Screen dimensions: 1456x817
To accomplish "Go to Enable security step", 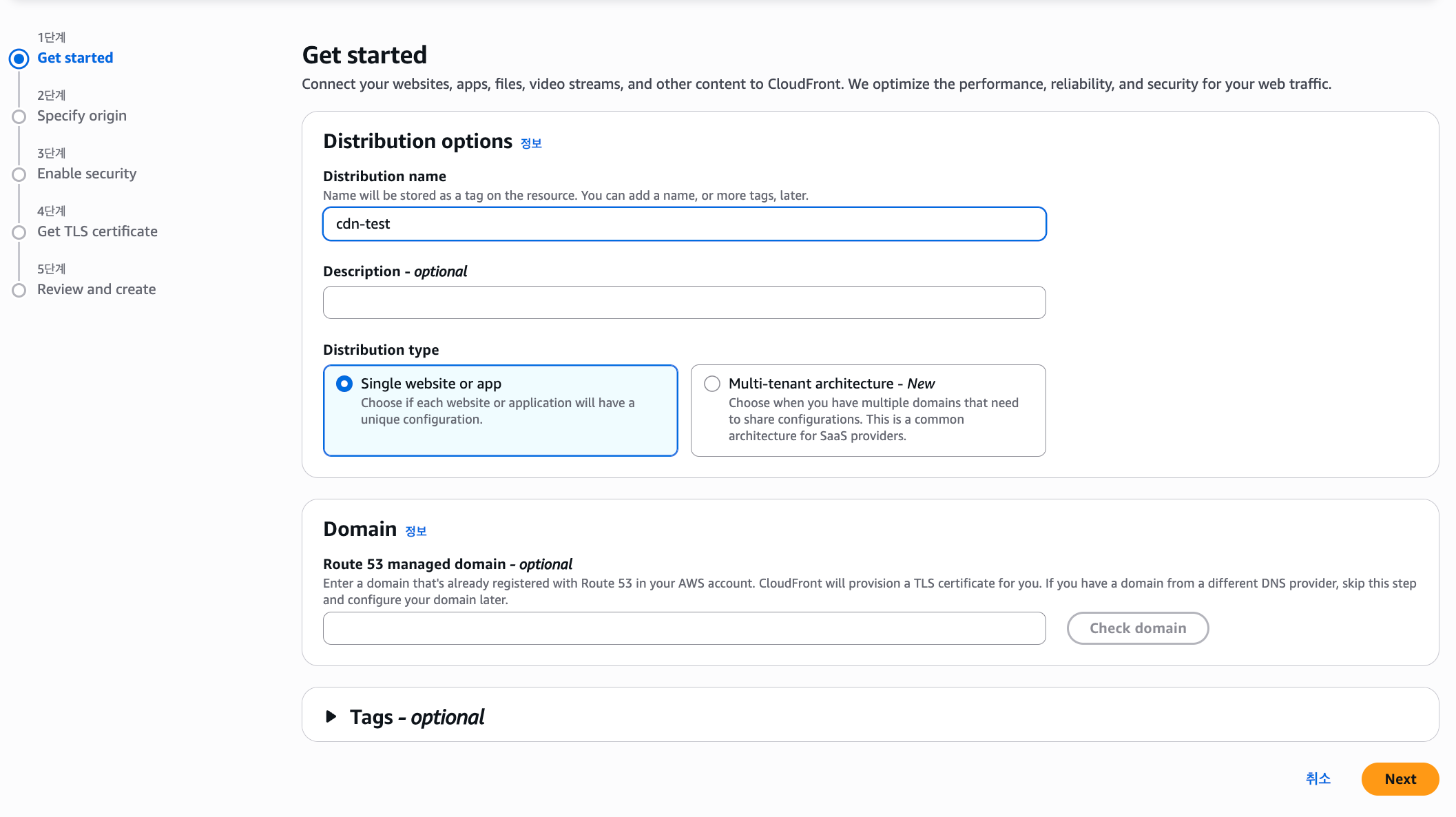I will click(87, 174).
